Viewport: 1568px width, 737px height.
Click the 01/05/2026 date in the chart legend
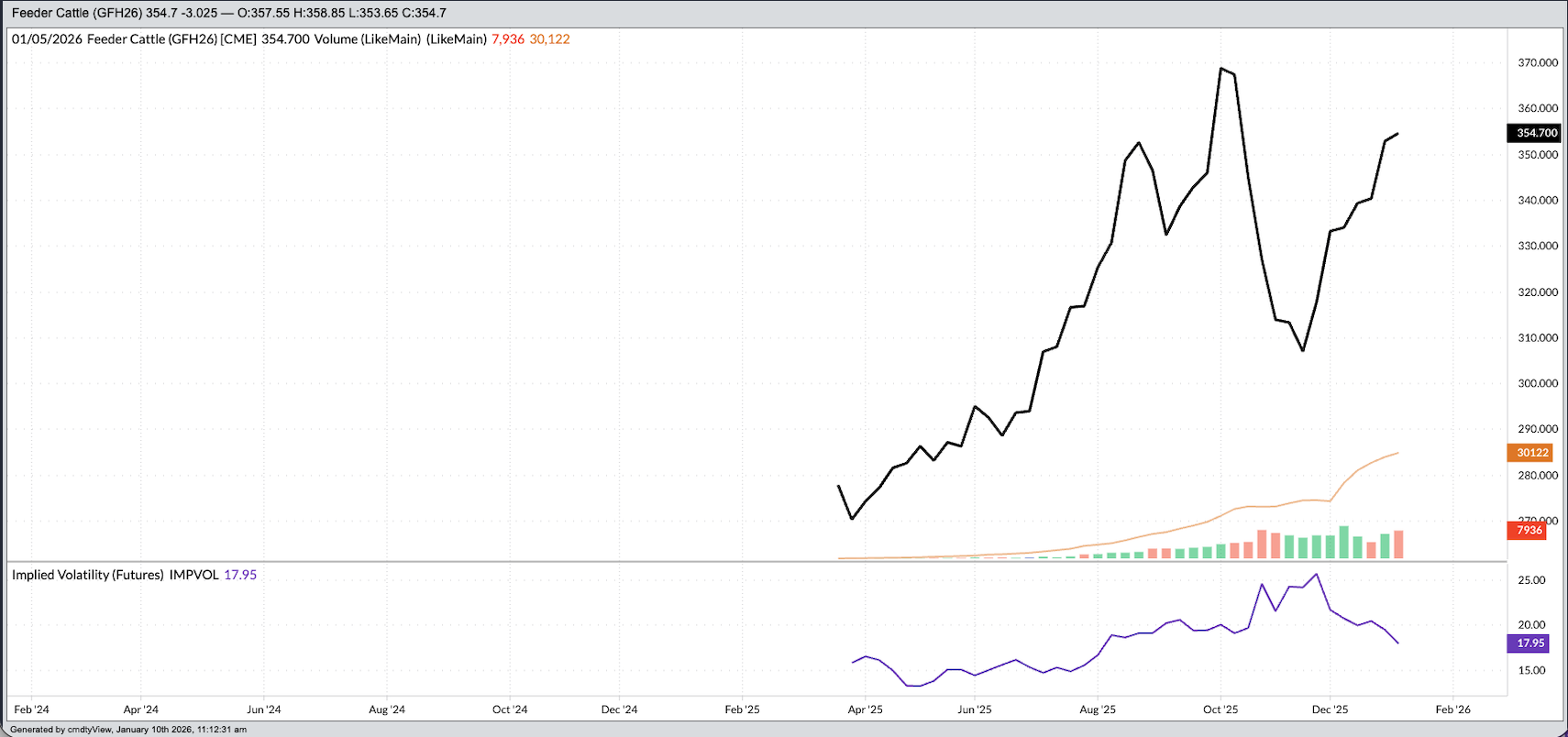pos(47,39)
